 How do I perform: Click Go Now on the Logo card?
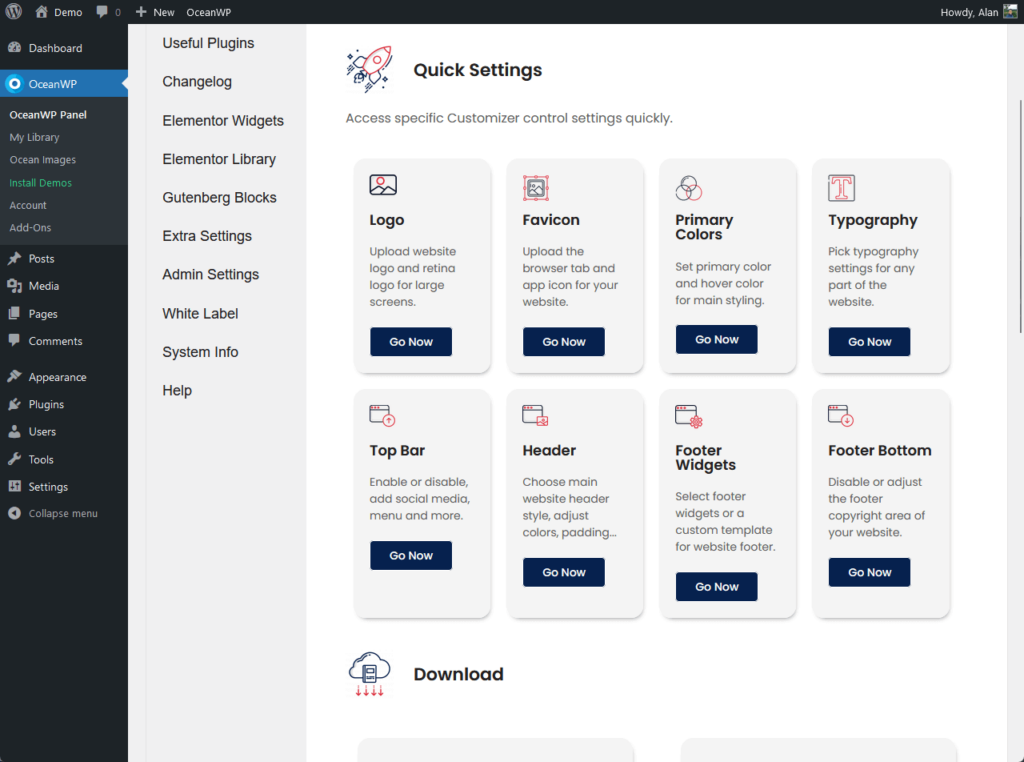[411, 341]
